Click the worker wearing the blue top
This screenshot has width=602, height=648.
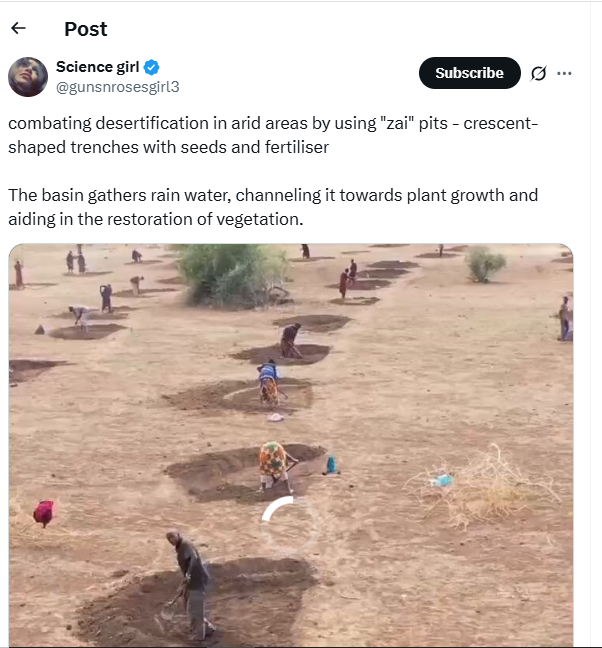click(268, 381)
